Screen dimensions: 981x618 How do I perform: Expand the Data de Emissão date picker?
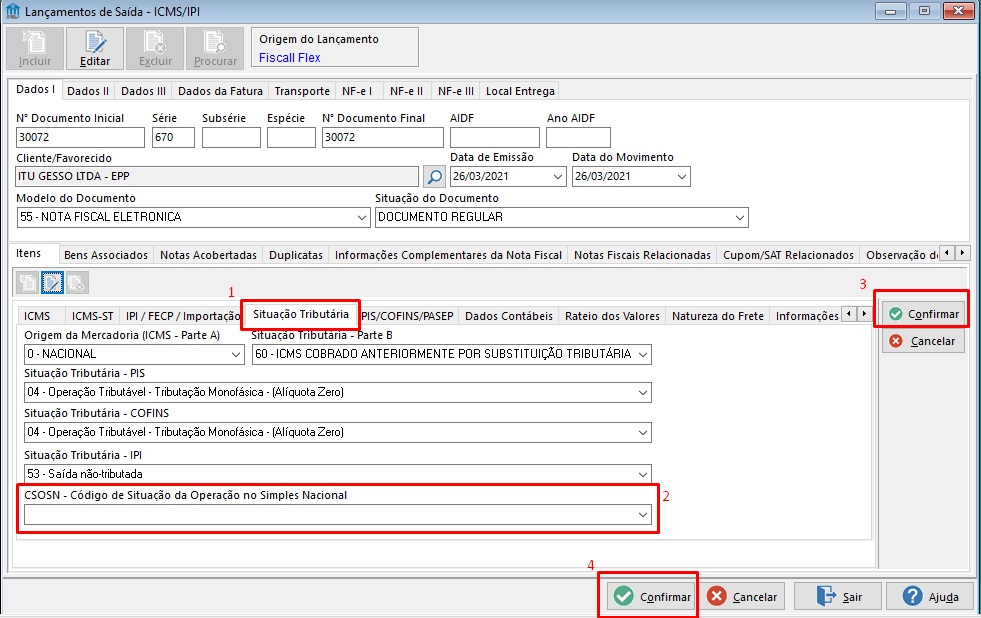(x=558, y=177)
